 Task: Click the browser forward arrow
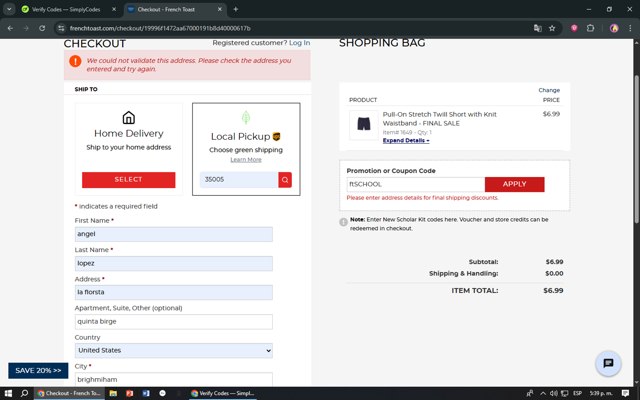click(x=26, y=28)
